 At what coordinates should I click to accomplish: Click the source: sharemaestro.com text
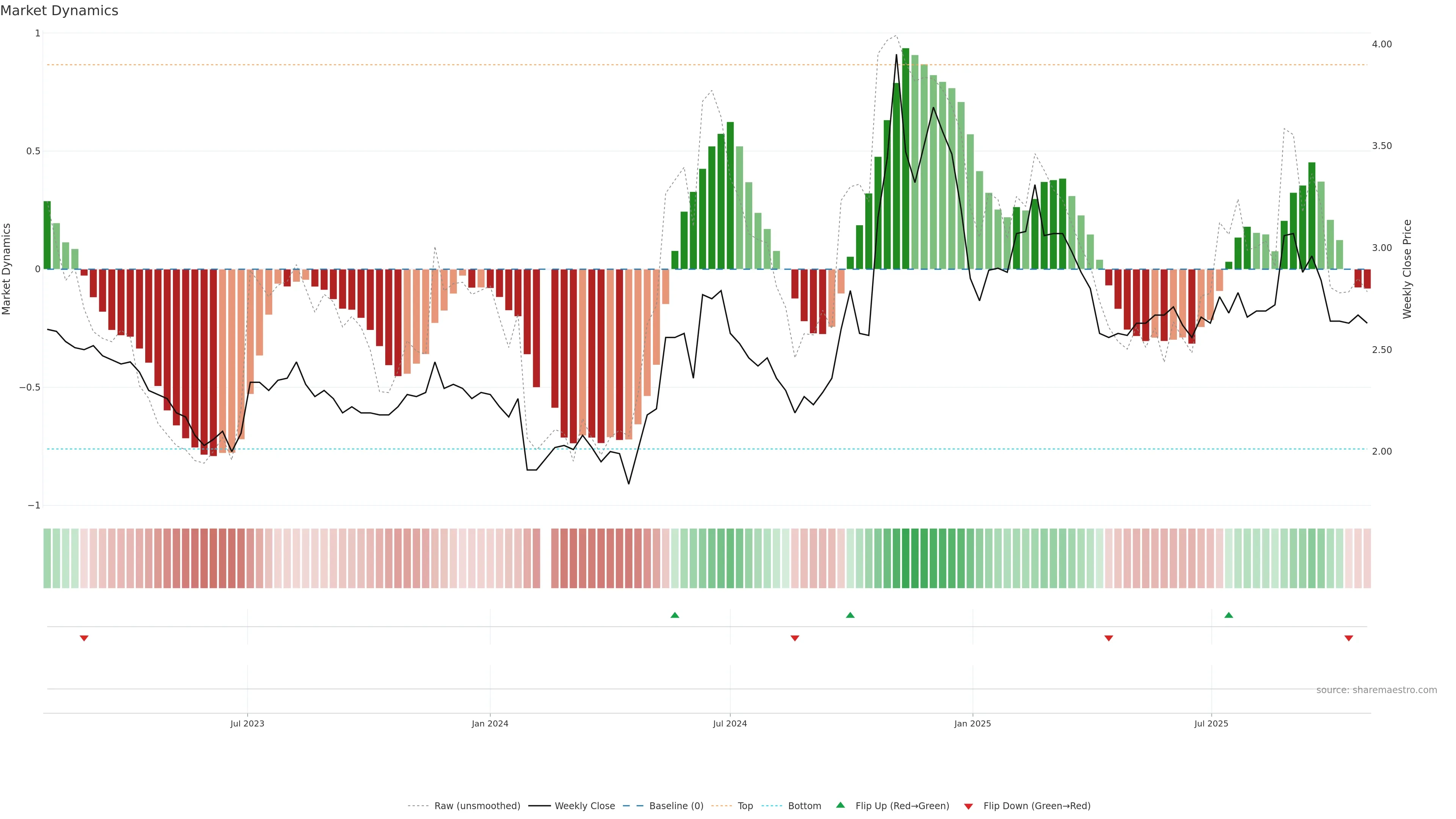tap(1376, 690)
